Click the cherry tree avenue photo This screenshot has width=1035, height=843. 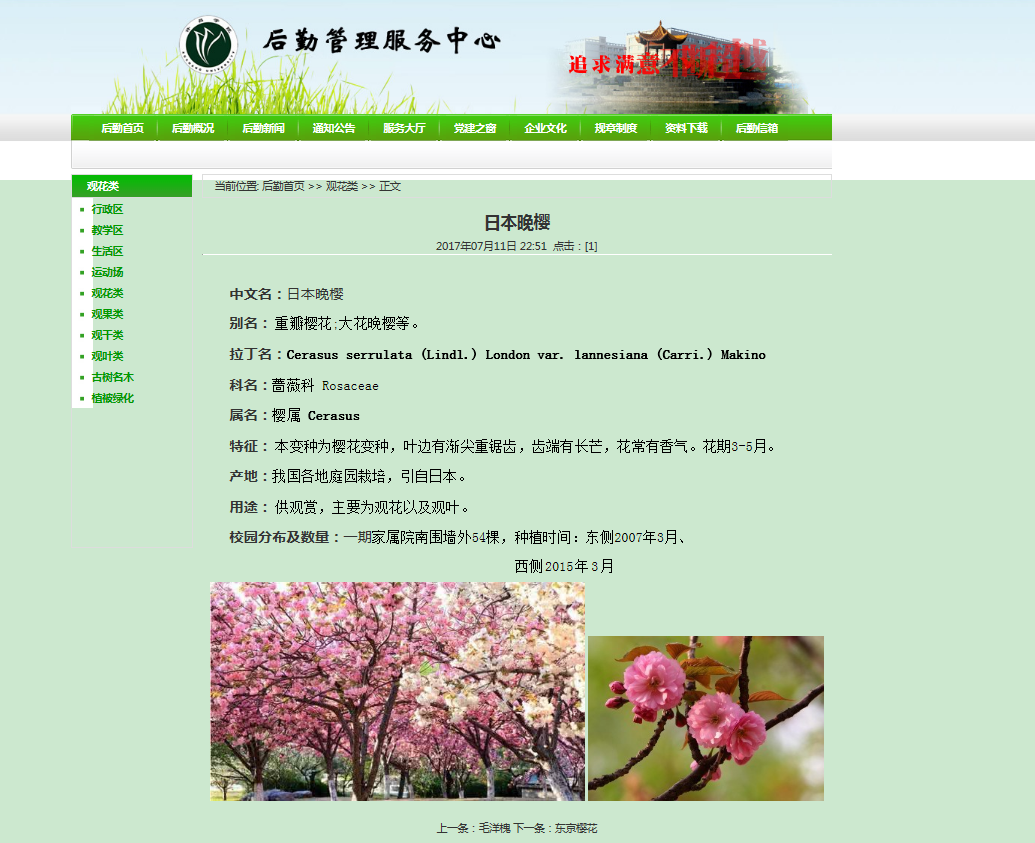pyautogui.click(x=397, y=691)
